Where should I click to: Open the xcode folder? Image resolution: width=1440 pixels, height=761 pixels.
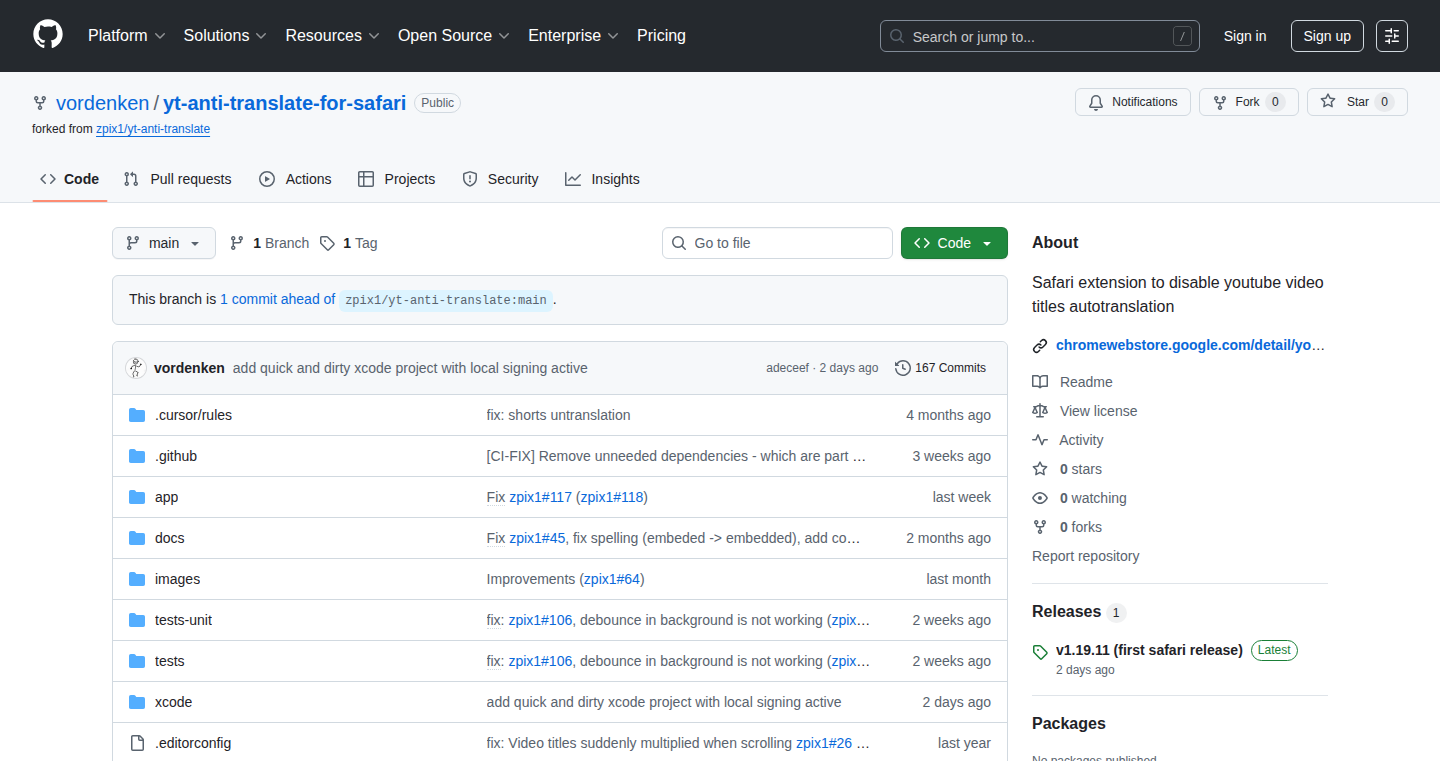[x=173, y=702]
